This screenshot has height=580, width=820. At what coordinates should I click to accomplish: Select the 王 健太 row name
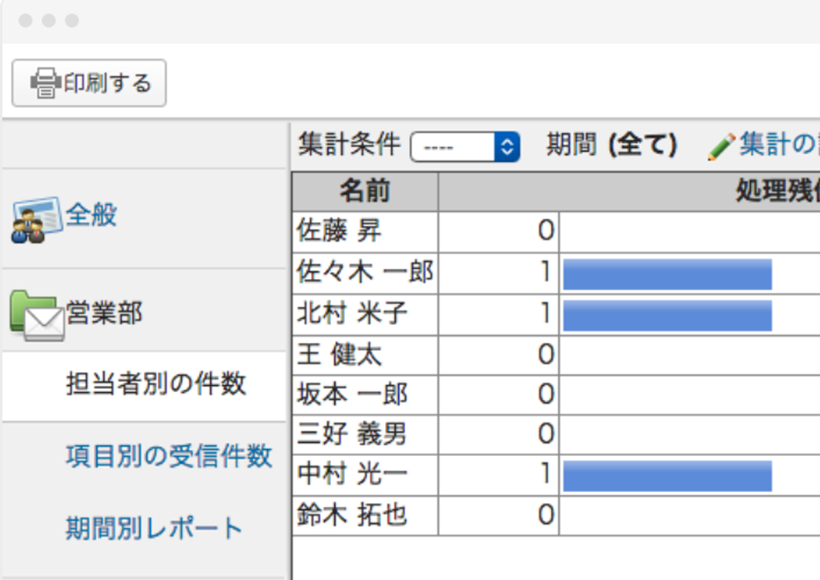click(339, 355)
